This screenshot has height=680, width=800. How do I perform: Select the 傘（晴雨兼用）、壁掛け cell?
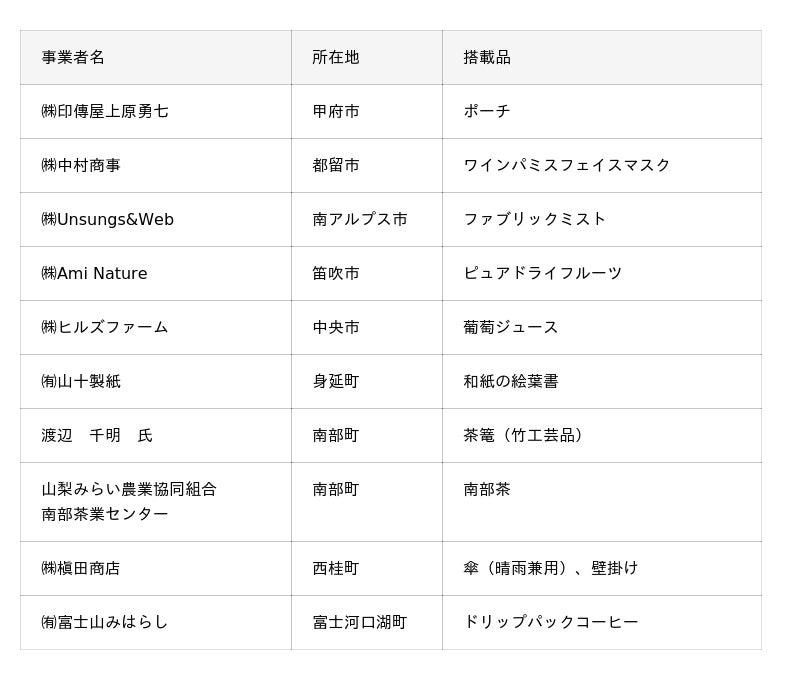pyautogui.click(x=551, y=568)
